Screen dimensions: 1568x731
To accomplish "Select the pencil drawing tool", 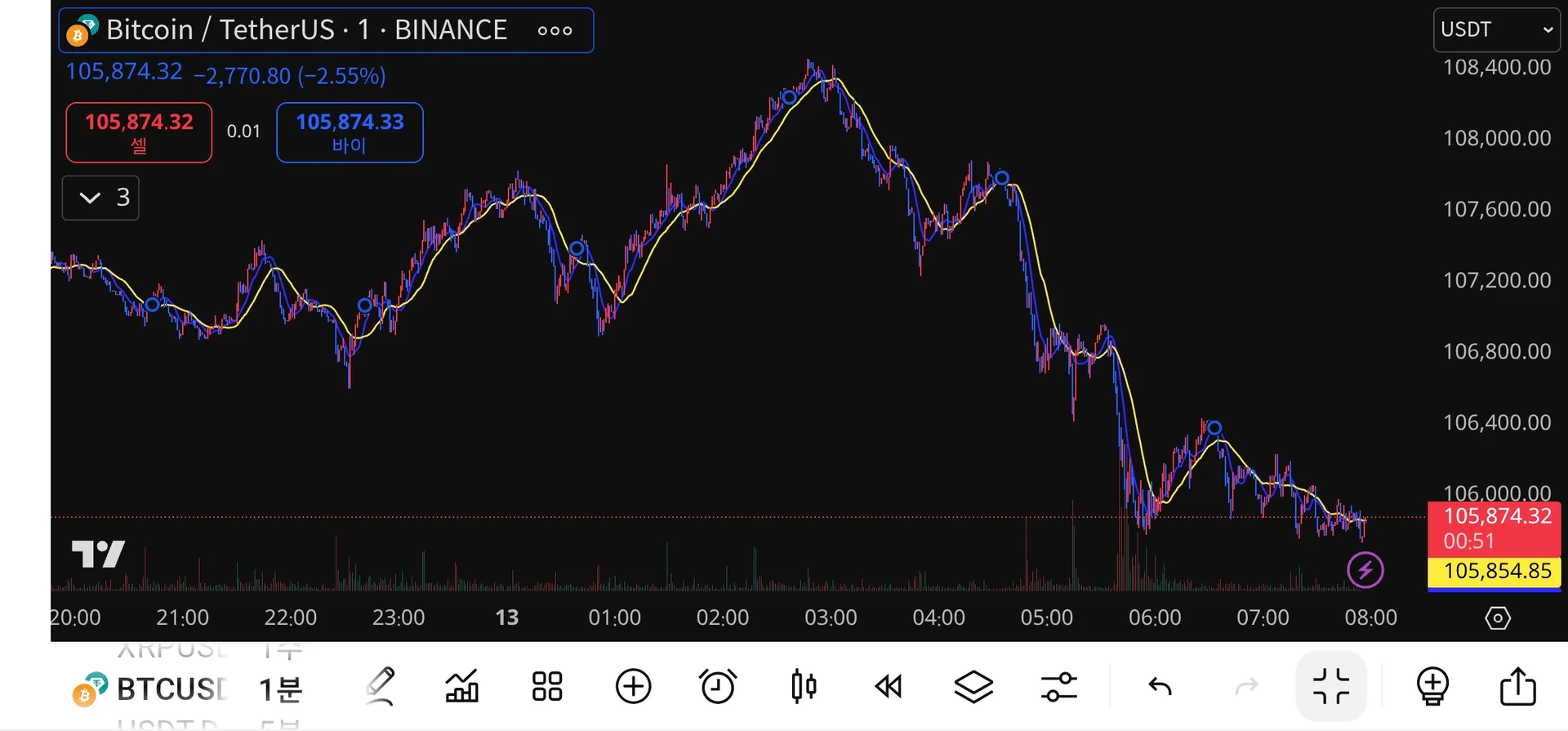I will point(381,686).
